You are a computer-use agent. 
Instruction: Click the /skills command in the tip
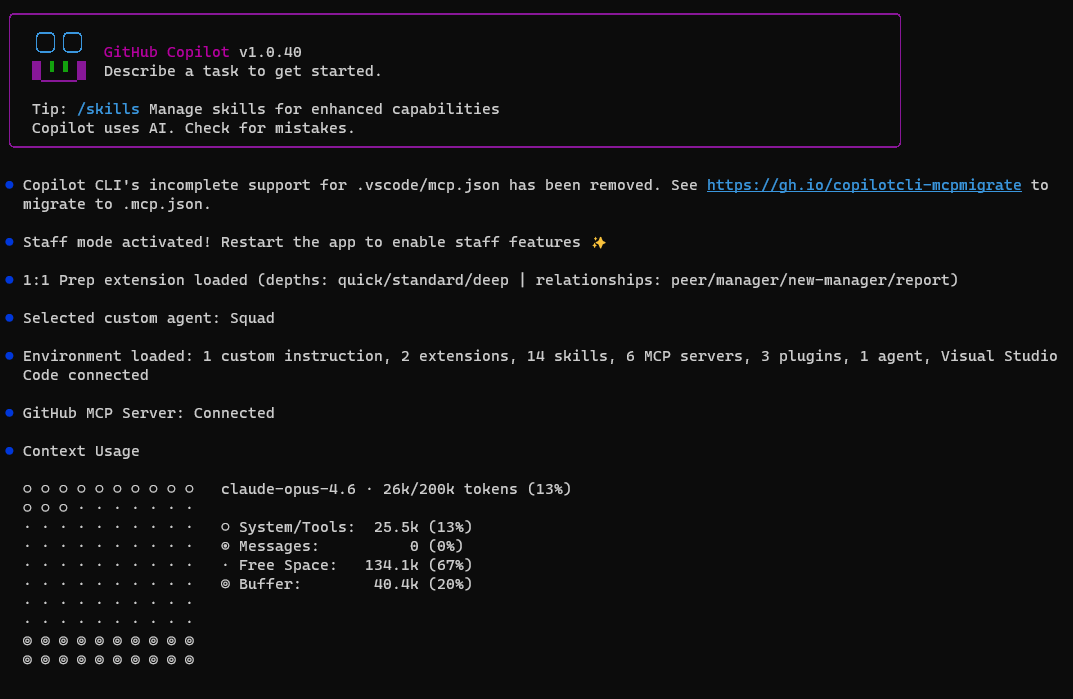point(108,109)
